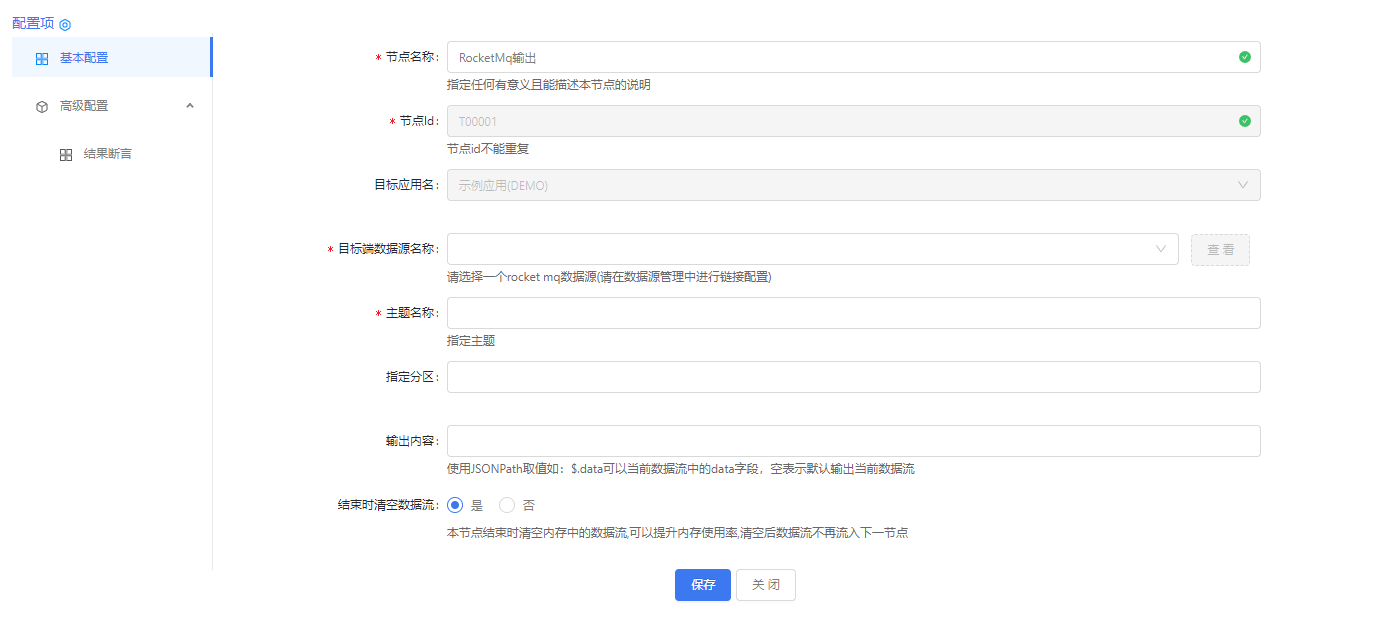The image size is (1377, 640).
Task: Open the 目标应用名 dropdown arrow
Action: [1243, 185]
